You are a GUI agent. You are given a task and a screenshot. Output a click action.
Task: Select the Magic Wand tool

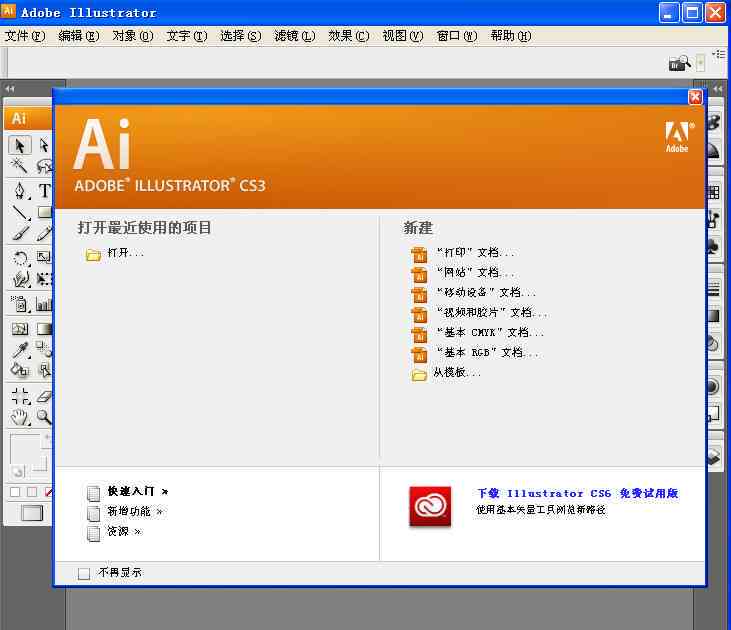(20, 166)
